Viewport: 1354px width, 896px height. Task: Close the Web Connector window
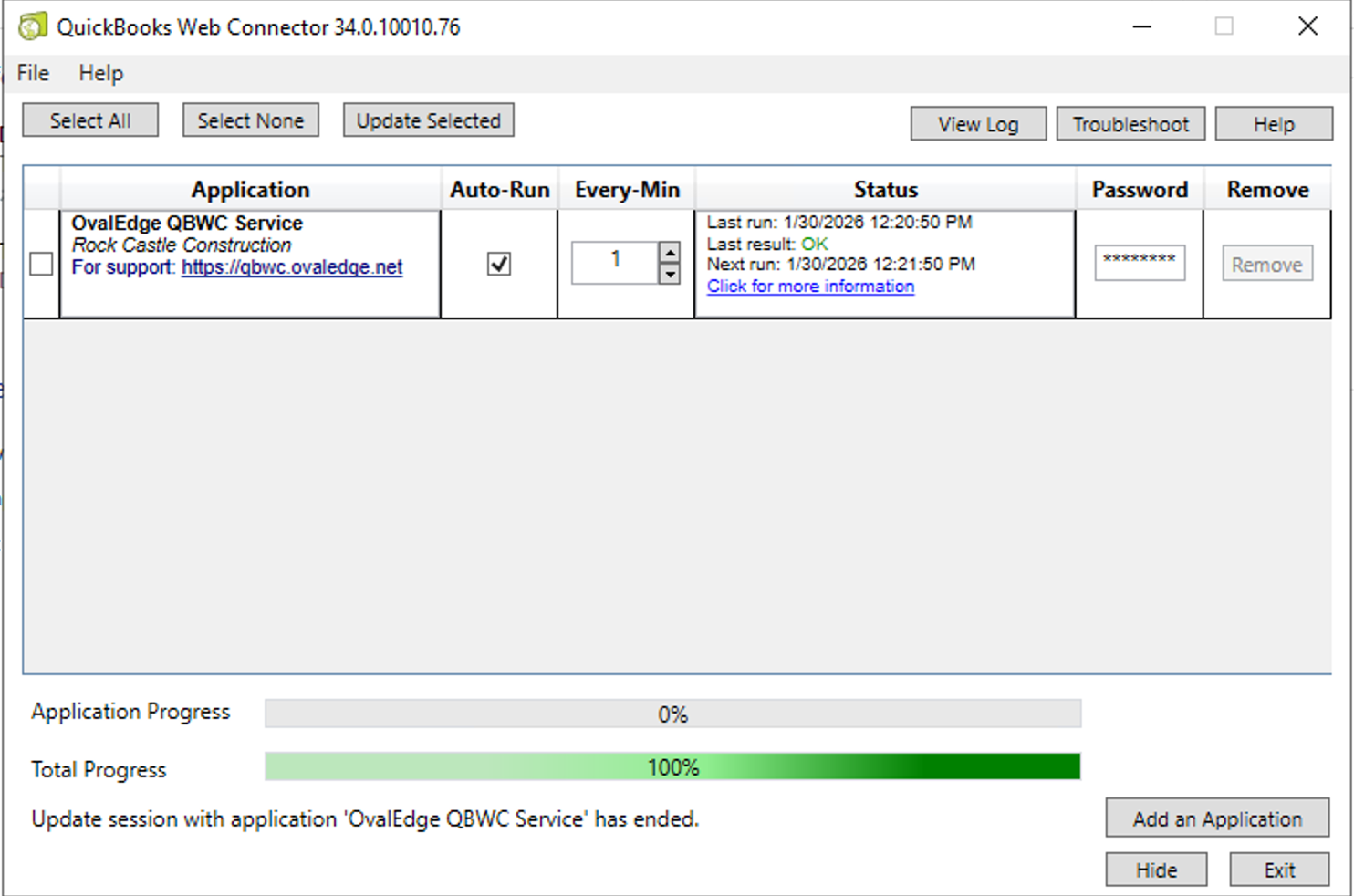point(1307,26)
